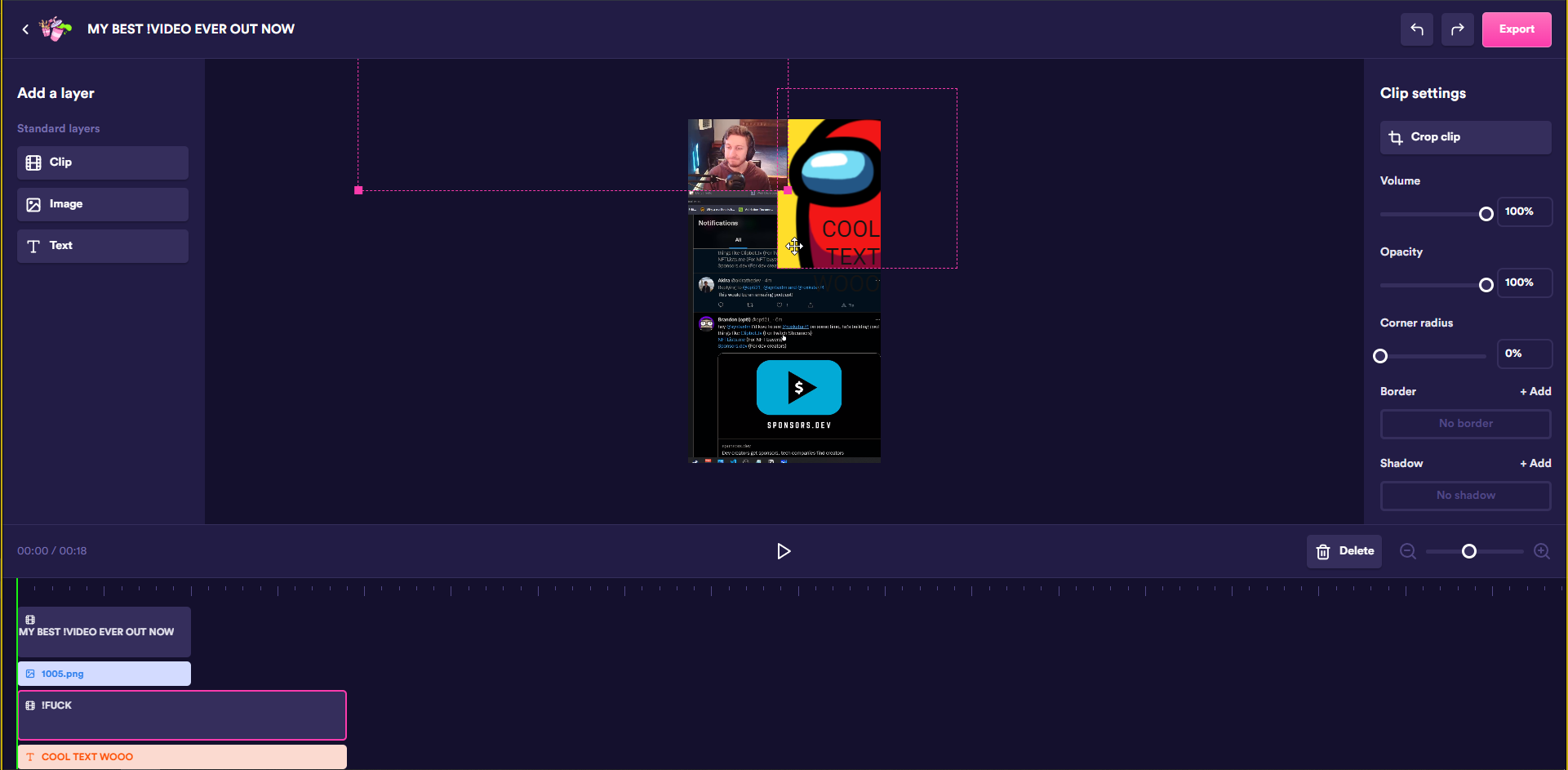
Task: Export the video project
Action: 1517,29
